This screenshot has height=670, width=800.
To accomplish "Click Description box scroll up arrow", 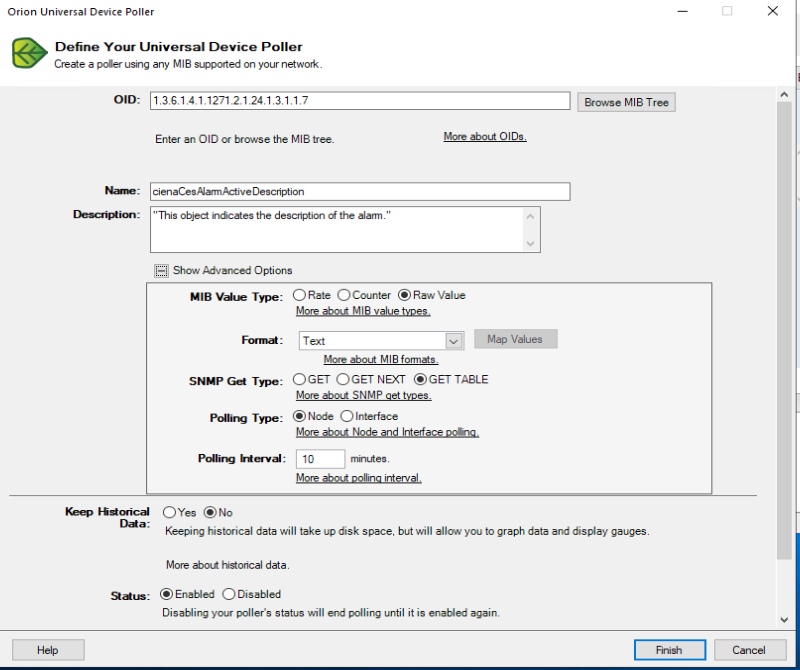I will pyautogui.click(x=531, y=217).
